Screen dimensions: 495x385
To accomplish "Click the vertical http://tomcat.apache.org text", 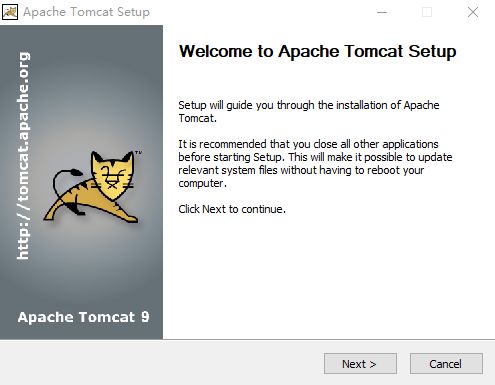I will click(23, 156).
